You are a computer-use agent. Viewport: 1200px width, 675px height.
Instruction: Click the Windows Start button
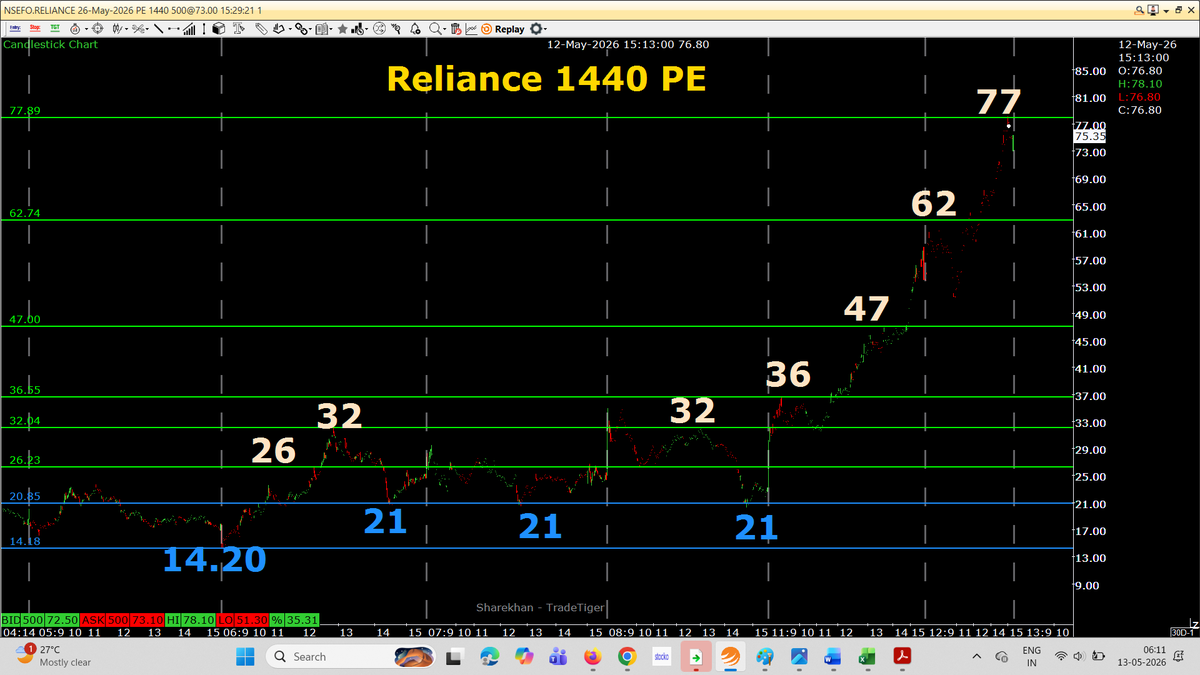pos(245,656)
